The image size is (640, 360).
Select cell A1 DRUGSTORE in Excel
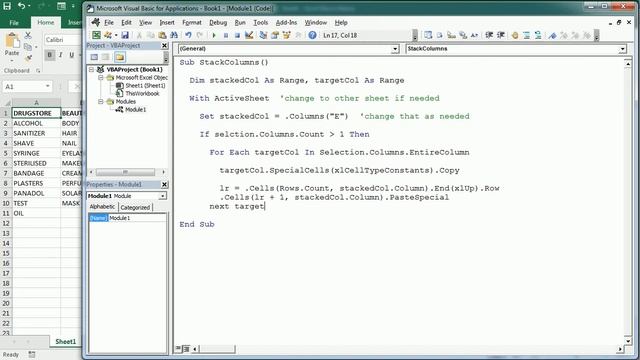36,113
